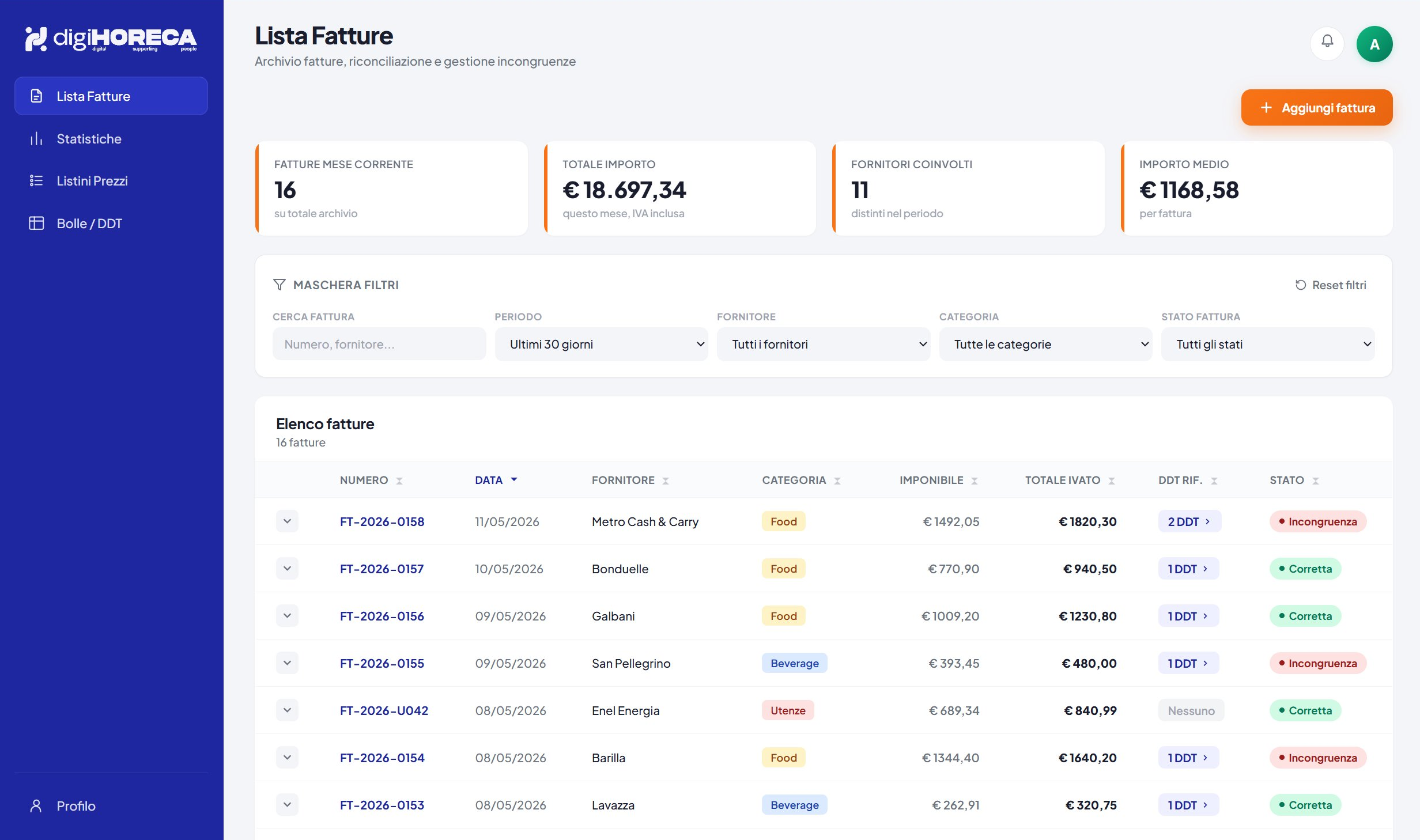Click the Profilo person icon

click(36, 806)
